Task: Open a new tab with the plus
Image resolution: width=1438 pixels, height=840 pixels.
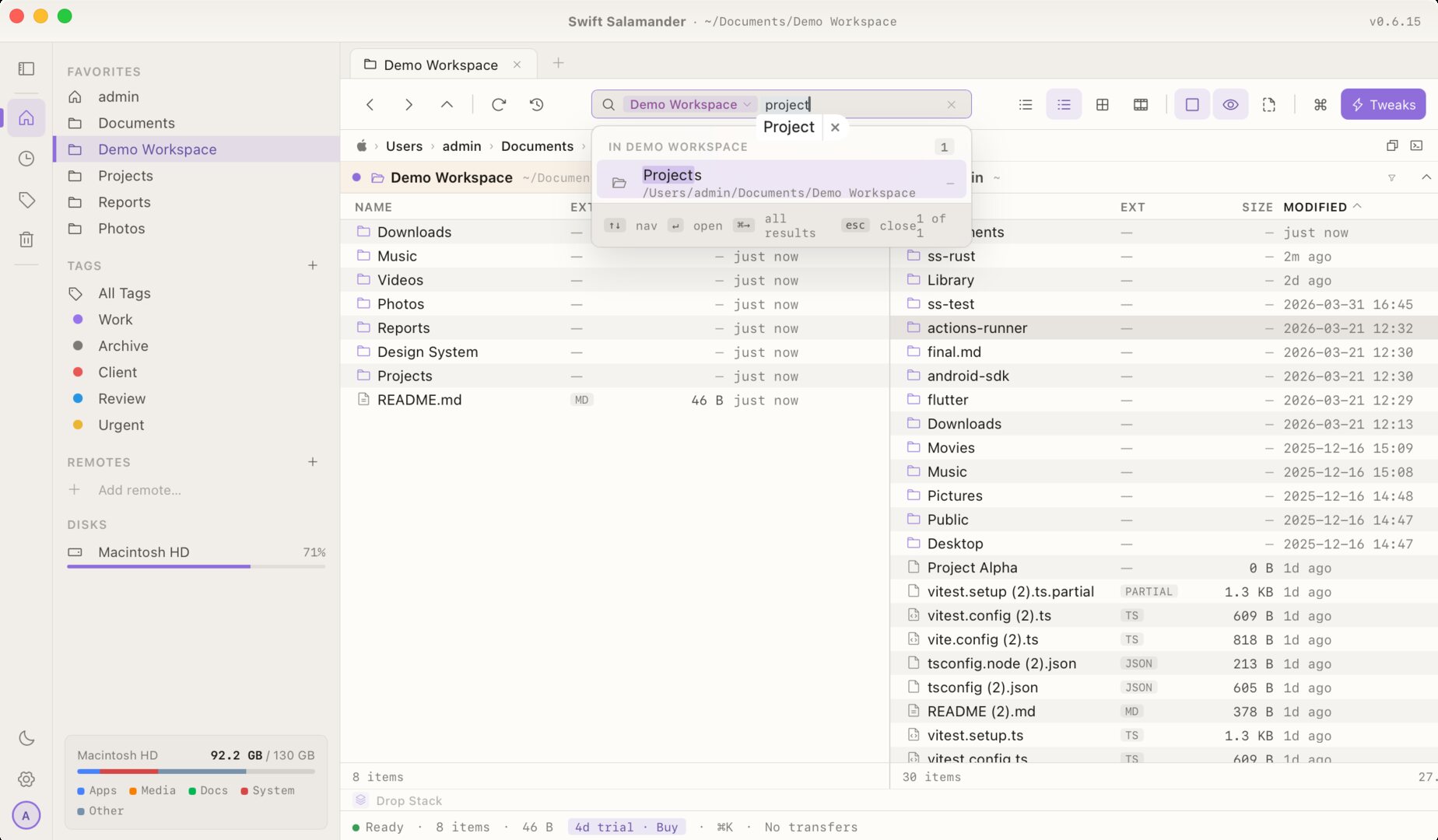Action: click(558, 63)
